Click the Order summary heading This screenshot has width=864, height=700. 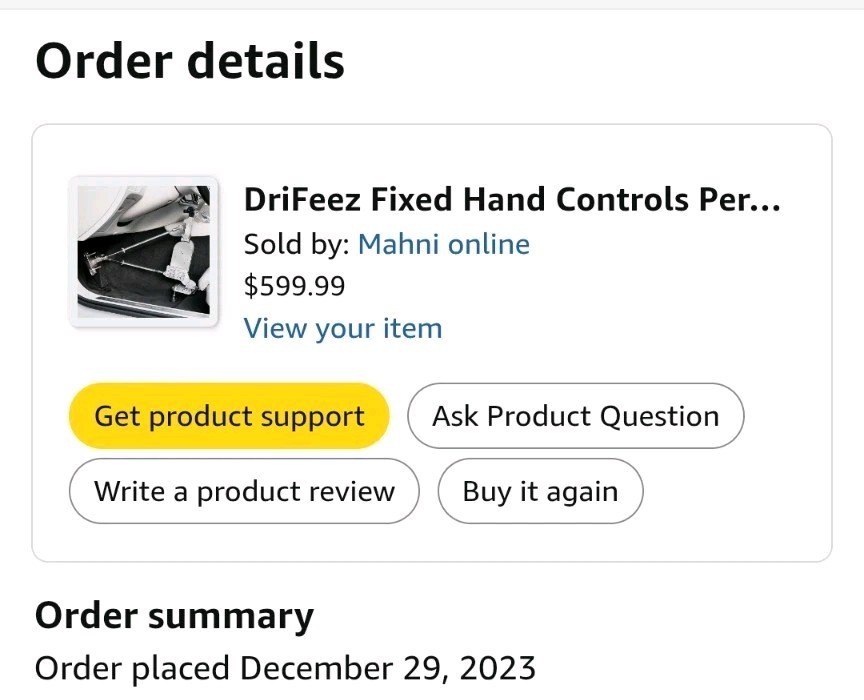(174, 616)
